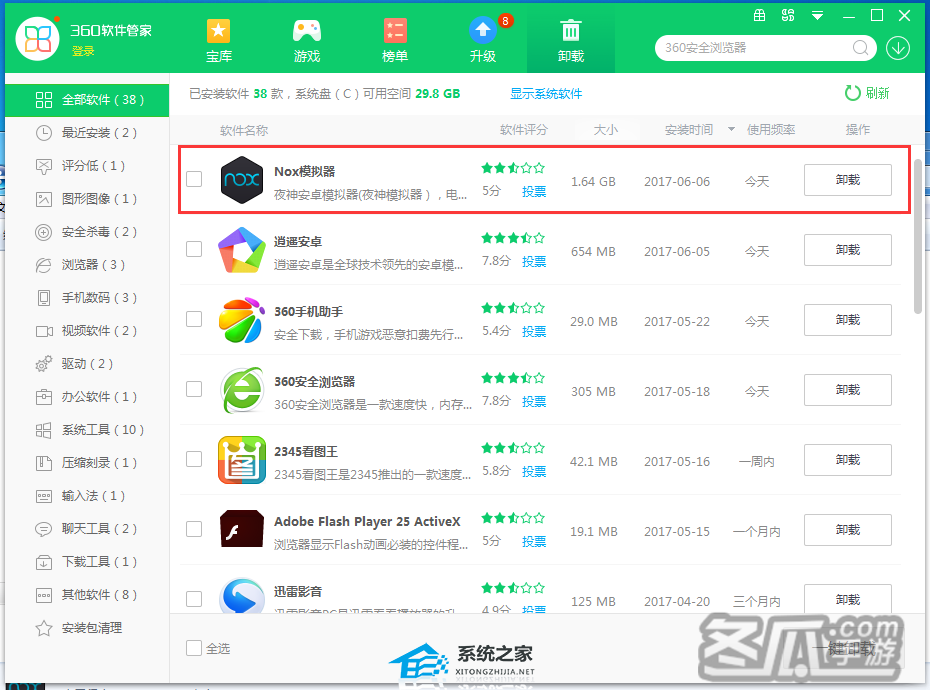This screenshot has height=690, width=930.
Task: Uninstall 逍遥安卓 with 卸载 button
Action: click(848, 250)
